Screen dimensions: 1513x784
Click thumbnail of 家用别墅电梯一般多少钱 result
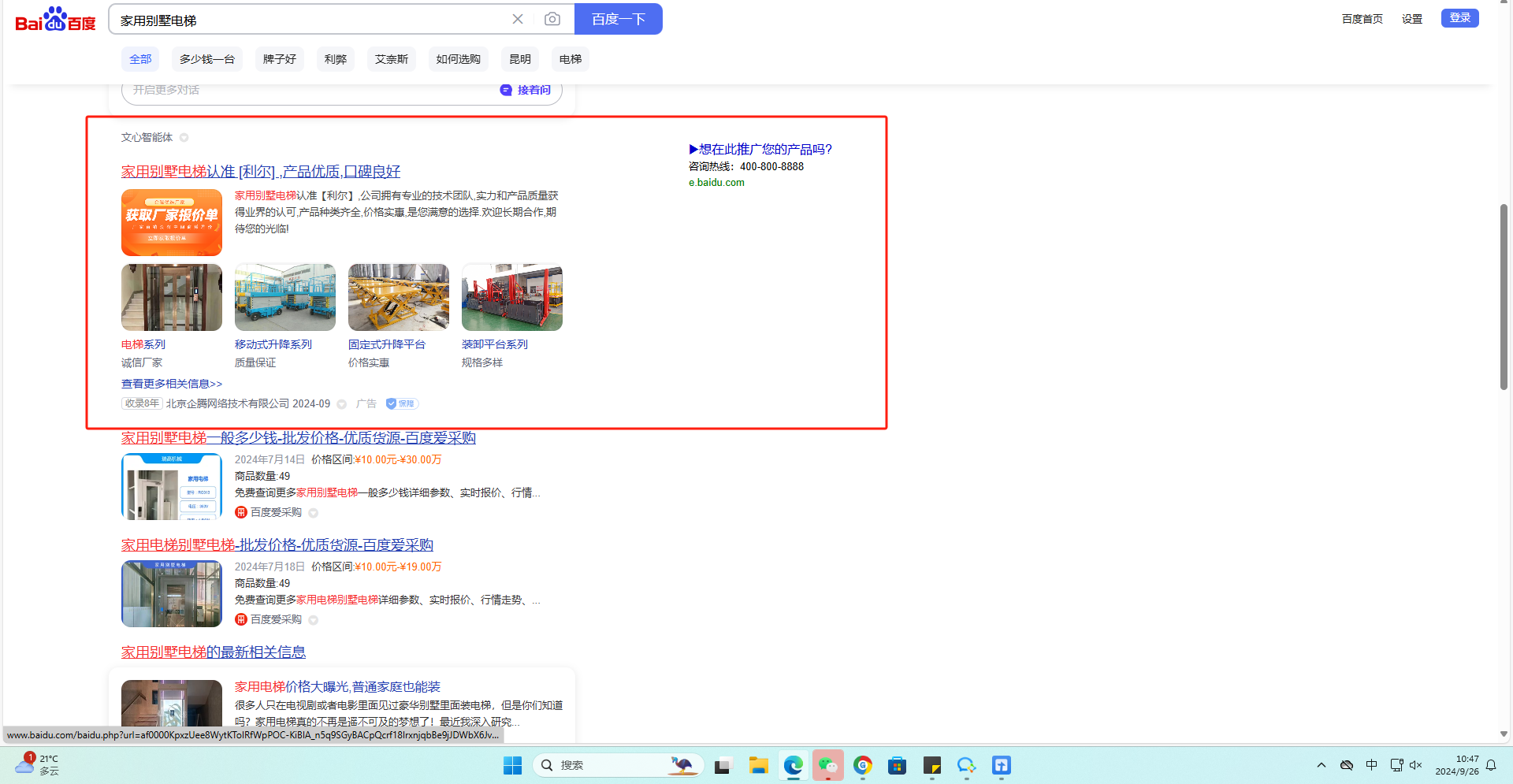(x=172, y=487)
